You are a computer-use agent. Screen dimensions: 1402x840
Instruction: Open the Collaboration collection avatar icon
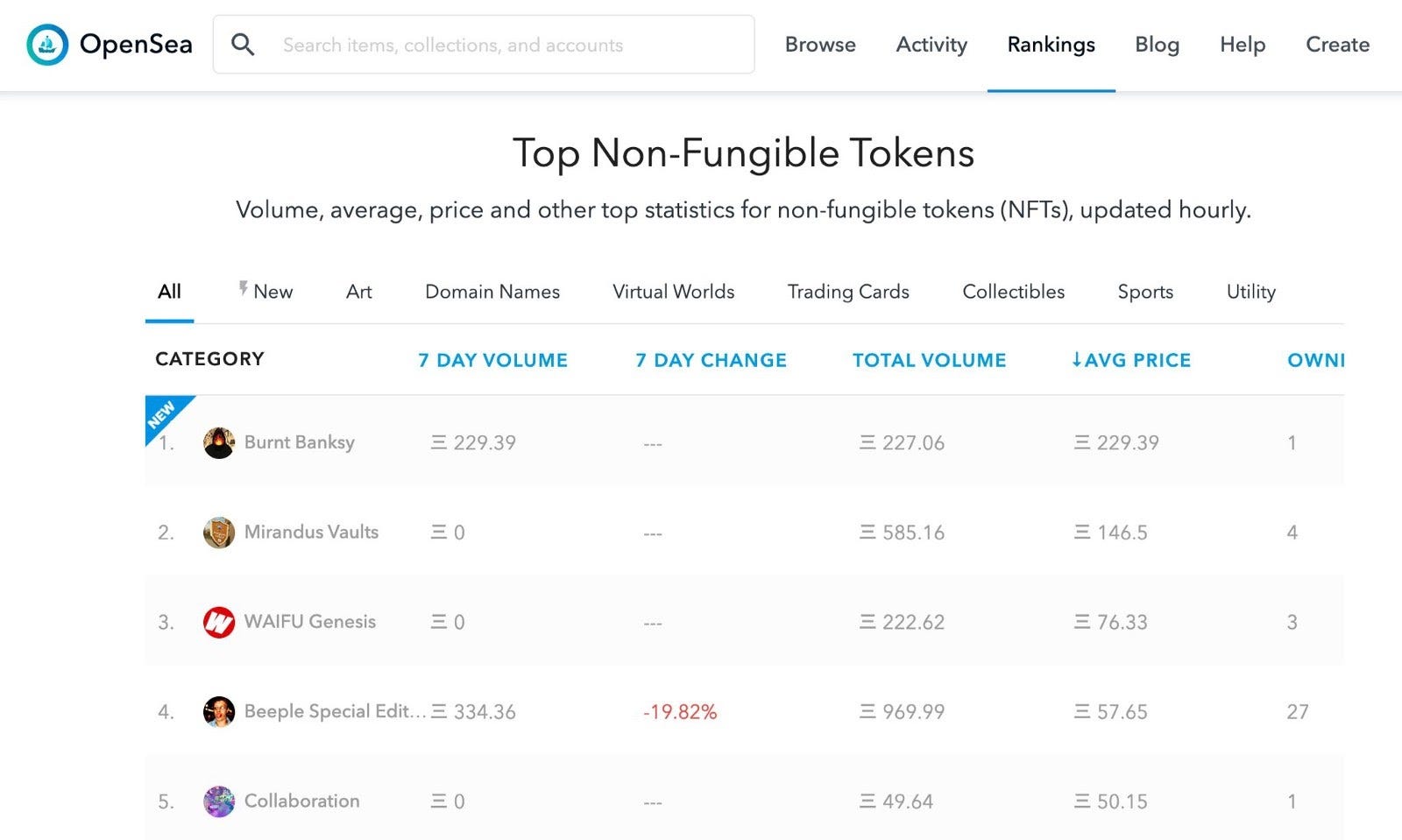[x=219, y=801]
